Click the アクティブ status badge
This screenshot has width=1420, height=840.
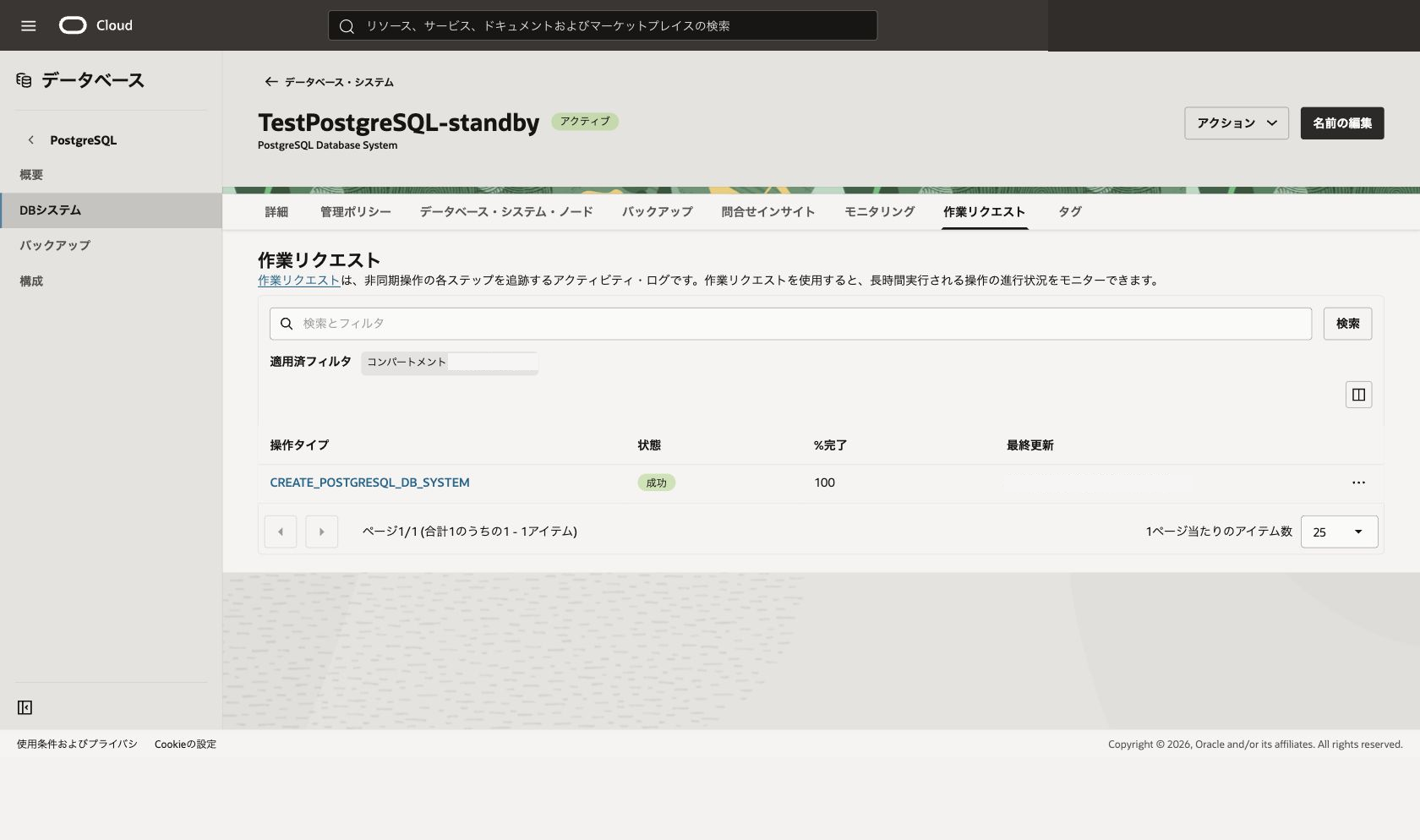click(585, 122)
